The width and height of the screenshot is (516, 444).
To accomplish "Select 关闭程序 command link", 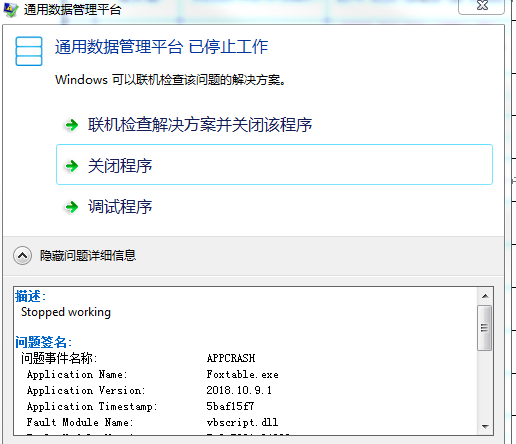I will pyautogui.click(x=274, y=164).
